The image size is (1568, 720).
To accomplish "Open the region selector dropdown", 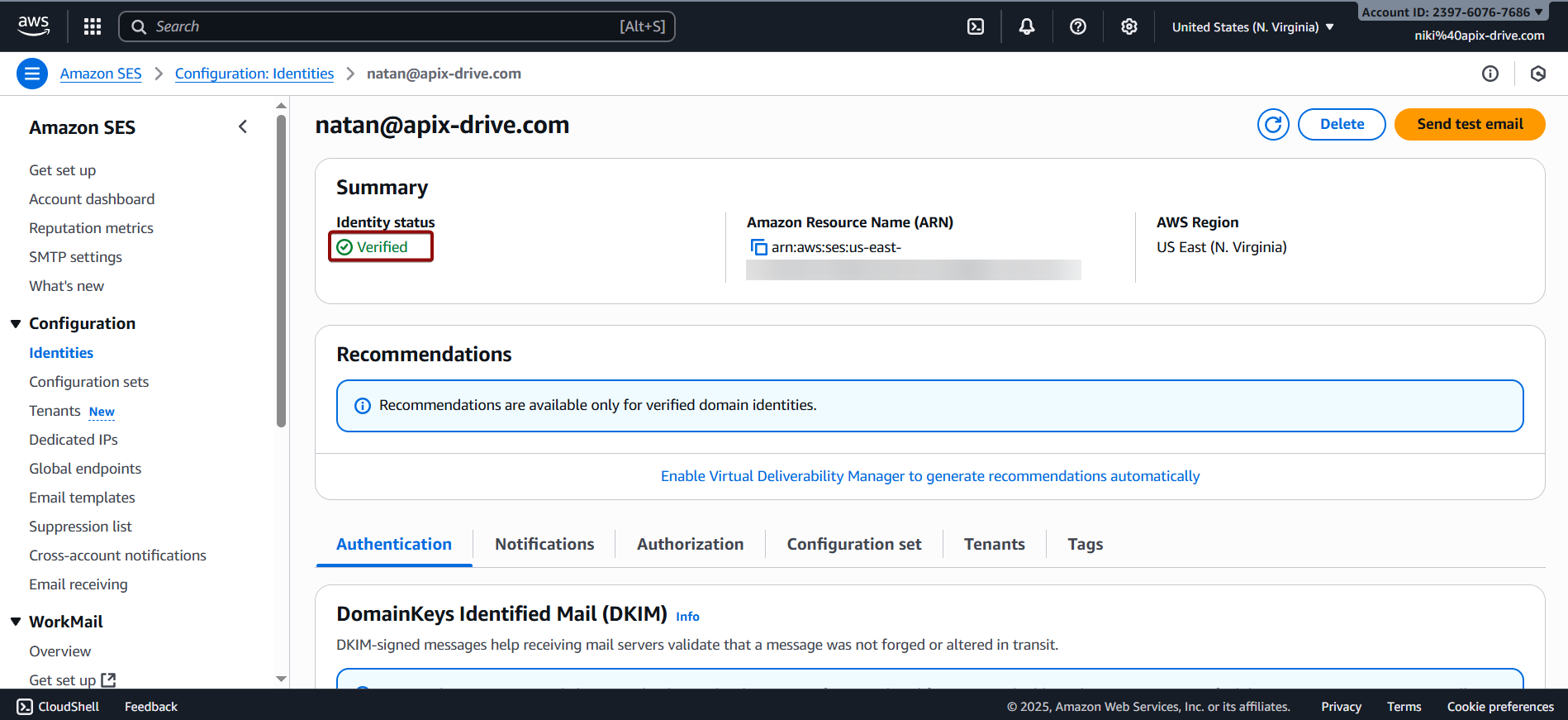I will tap(1252, 27).
